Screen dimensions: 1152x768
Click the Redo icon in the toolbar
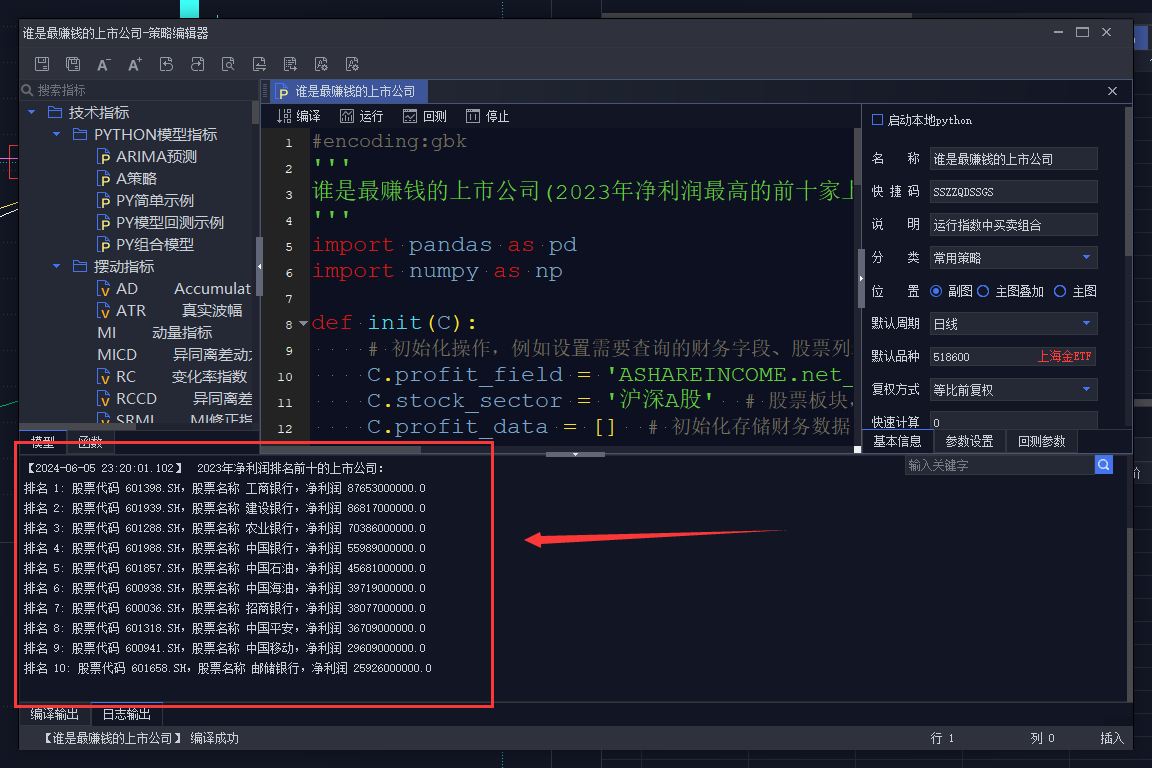197,64
